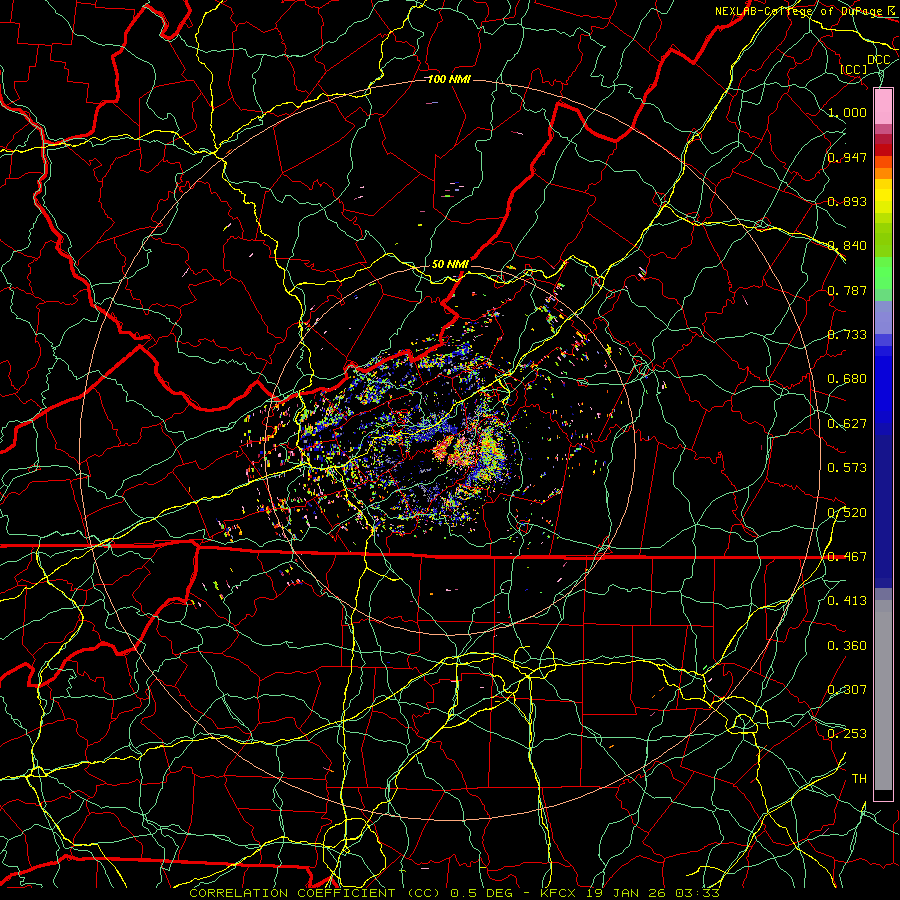Select the 0.893 legend value

click(x=847, y=201)
